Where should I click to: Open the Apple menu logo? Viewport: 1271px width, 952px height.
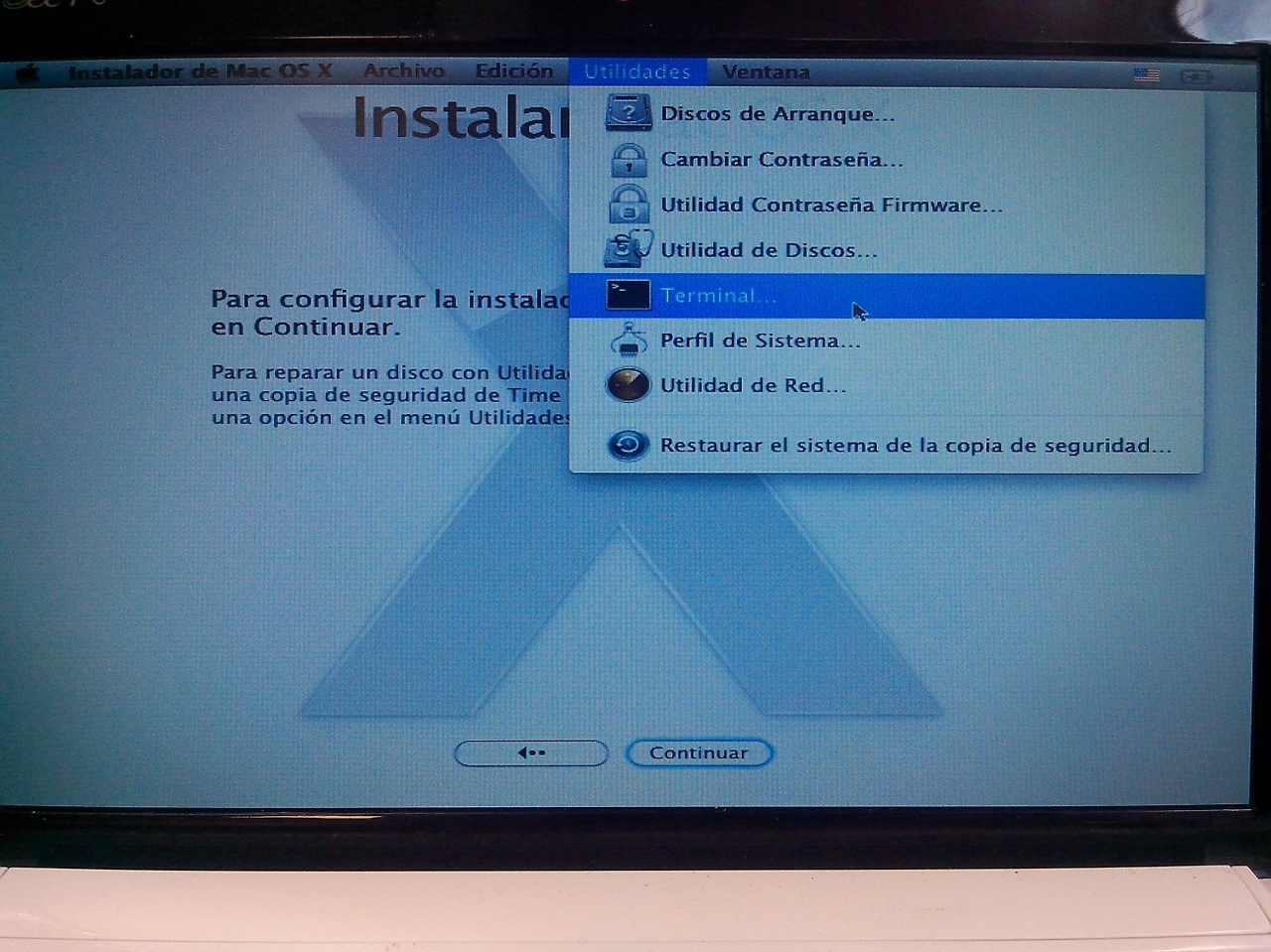(27, 73)
